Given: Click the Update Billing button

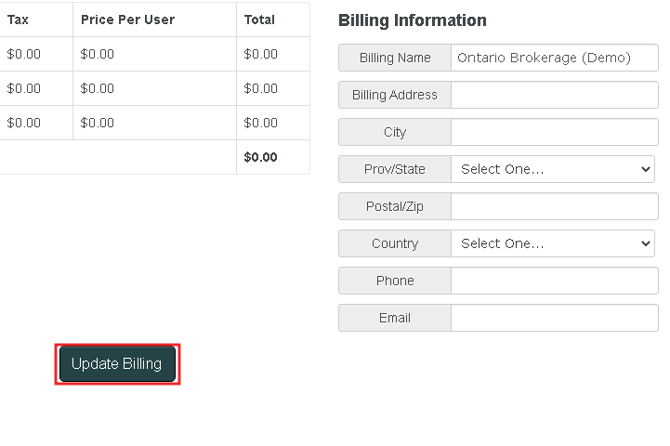Looking at the screenshot, I should coord(117,364).
